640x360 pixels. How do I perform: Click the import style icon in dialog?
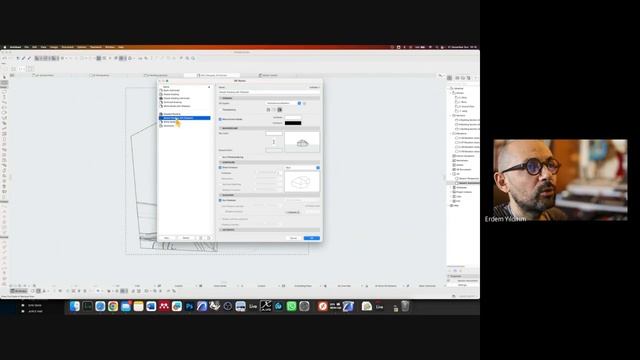[x=200, y=238]
